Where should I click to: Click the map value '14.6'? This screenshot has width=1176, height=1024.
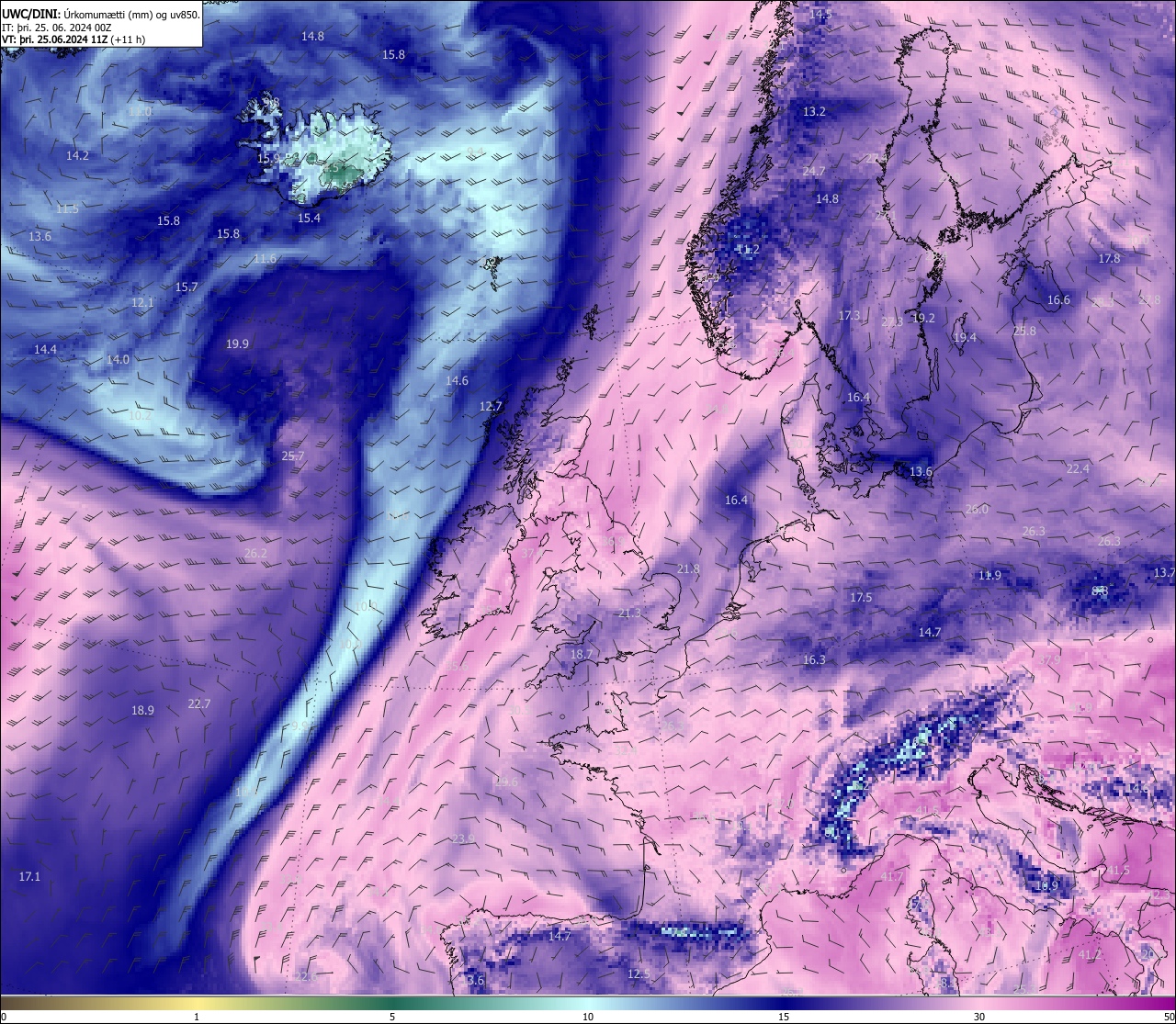457,380
